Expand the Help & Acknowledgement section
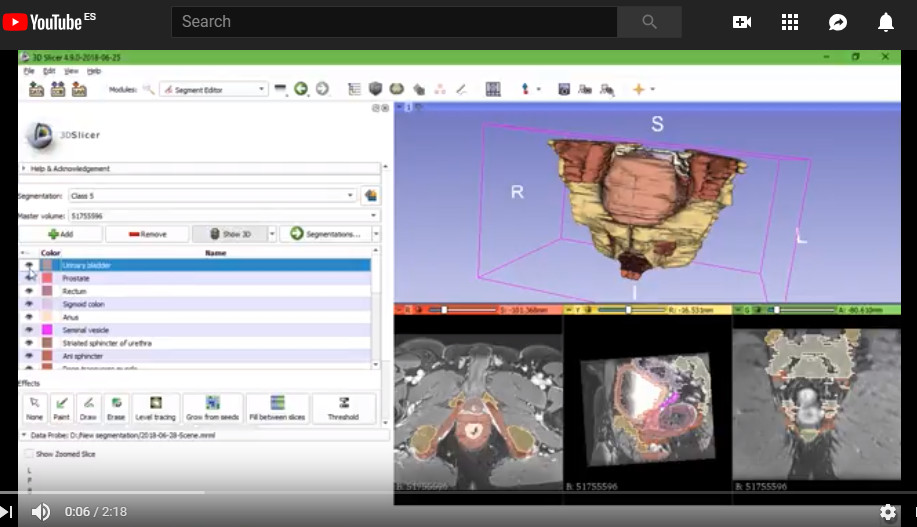917x527 pixels. click(24, 169)
